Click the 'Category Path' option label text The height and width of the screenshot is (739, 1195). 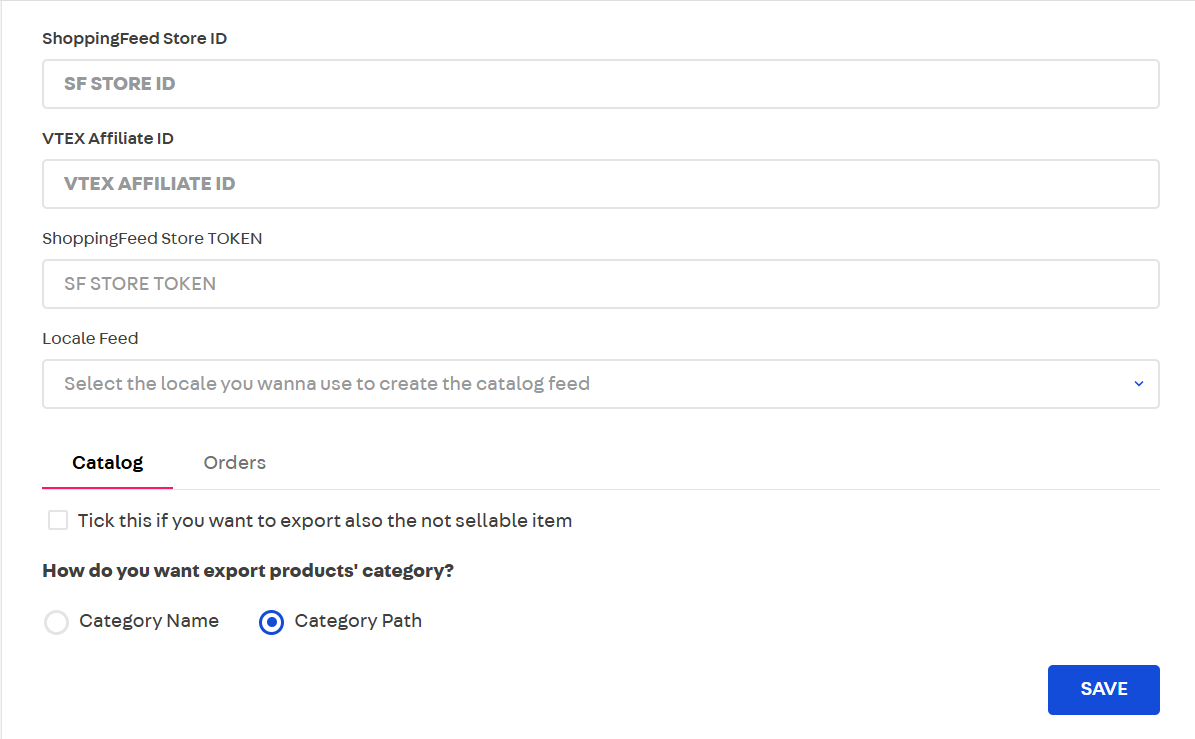(358, 621)
